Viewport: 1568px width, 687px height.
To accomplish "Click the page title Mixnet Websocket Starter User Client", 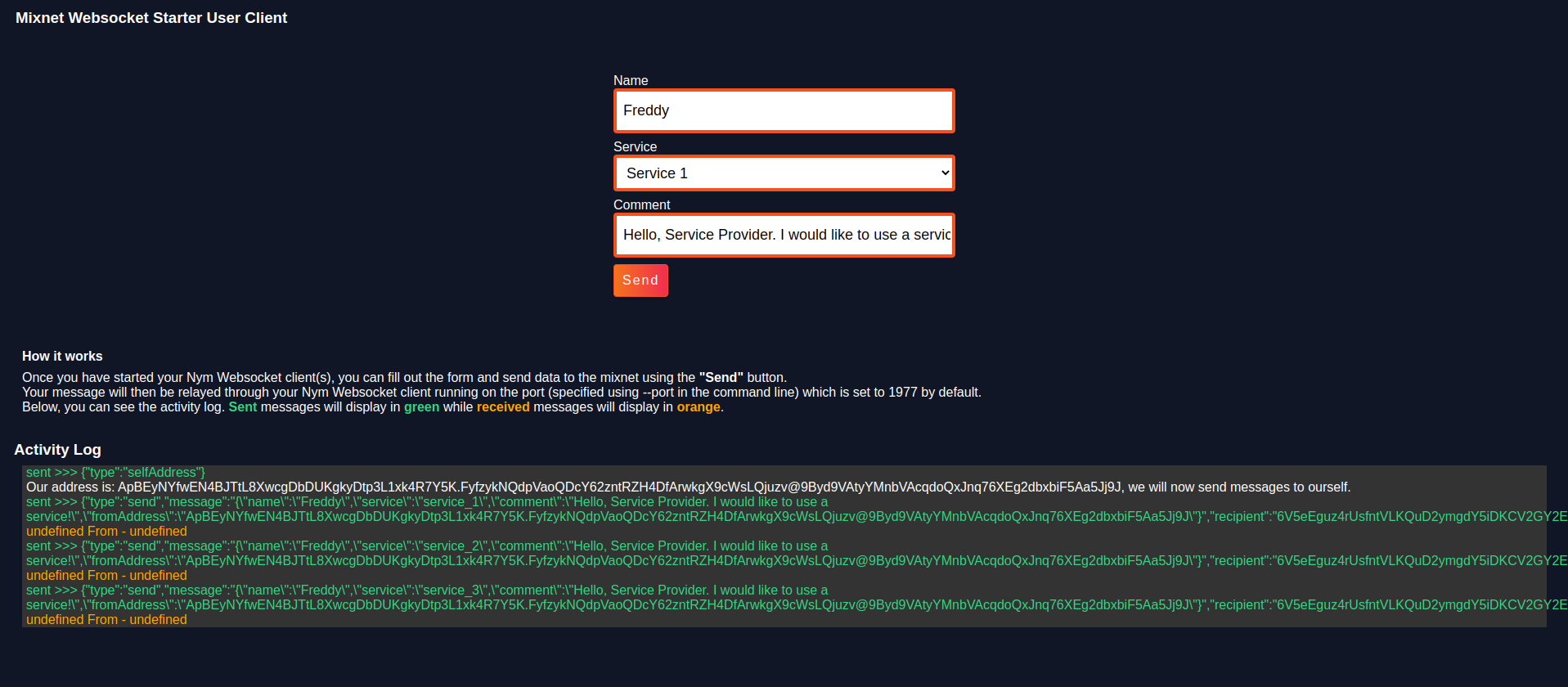I will [151, 18].
